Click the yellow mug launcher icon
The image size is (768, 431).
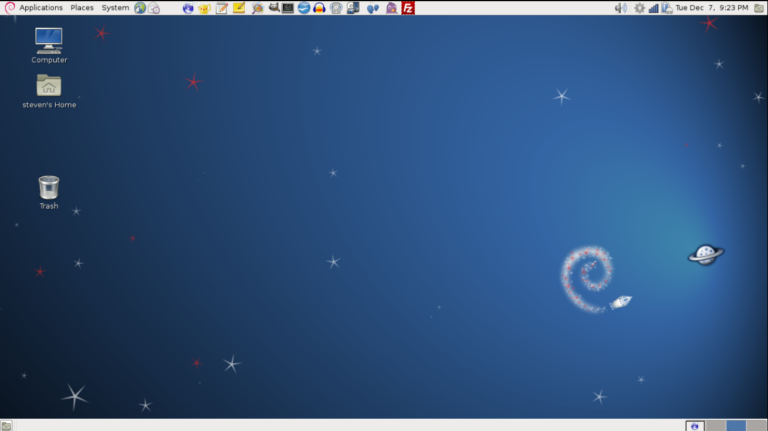click(204, 8)
